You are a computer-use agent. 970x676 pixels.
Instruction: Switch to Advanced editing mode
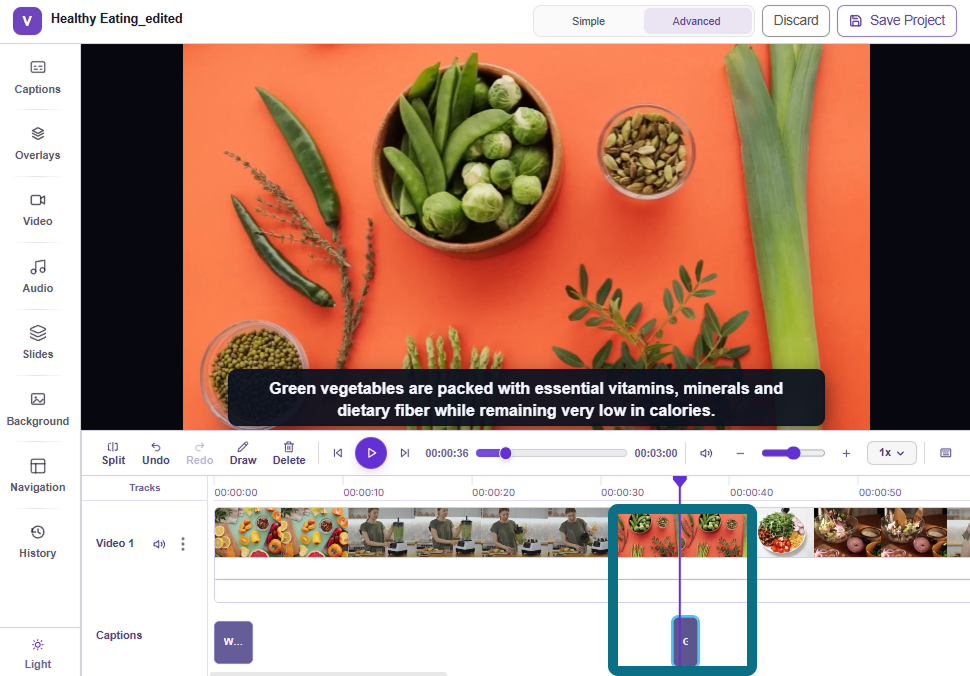[697, 21]
